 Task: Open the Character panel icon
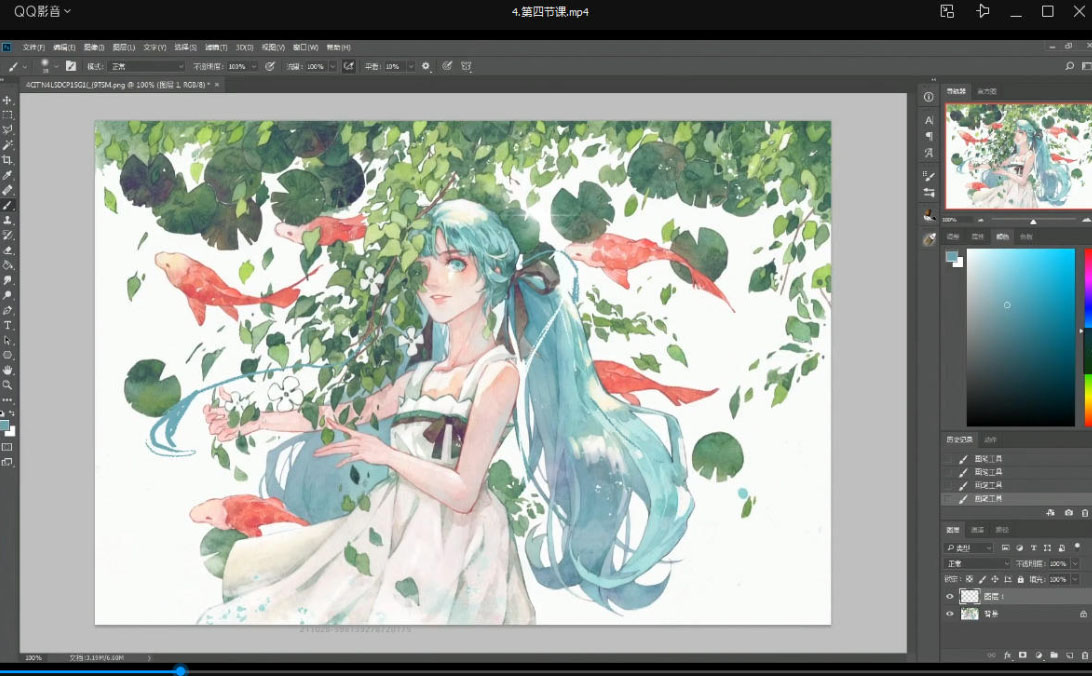[x=928, y=120]
